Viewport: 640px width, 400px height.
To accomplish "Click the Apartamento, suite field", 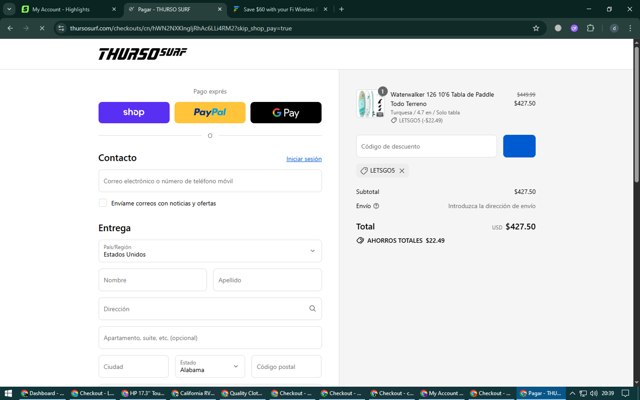I will (x=210, y=338).
